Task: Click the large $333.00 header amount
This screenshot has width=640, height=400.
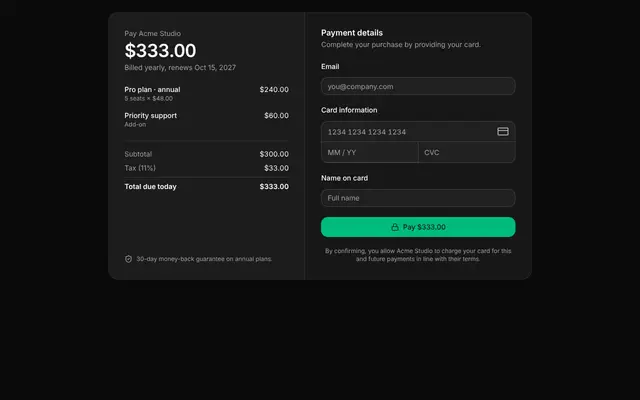Action: 160,51
